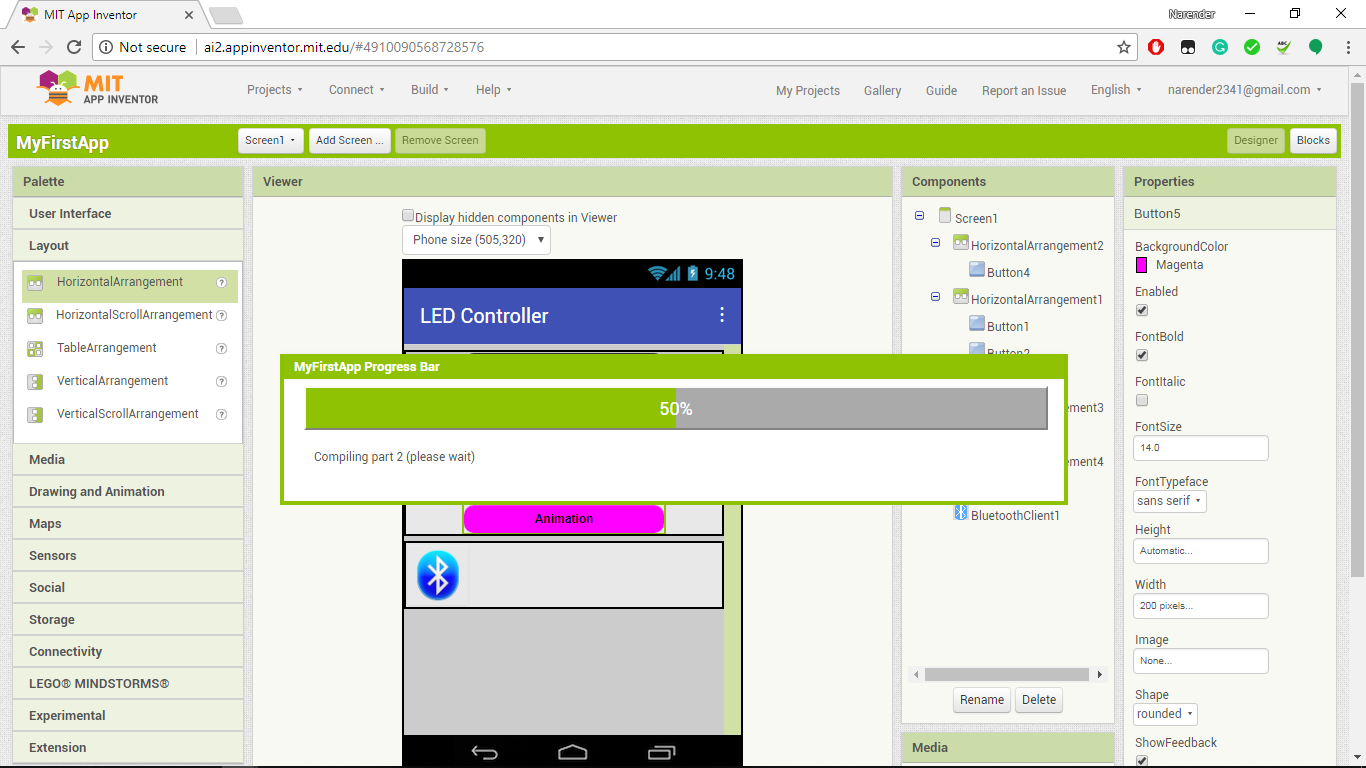Switch to the Blocks editor
This screenshot has height=768, width=1366.
1313,141
